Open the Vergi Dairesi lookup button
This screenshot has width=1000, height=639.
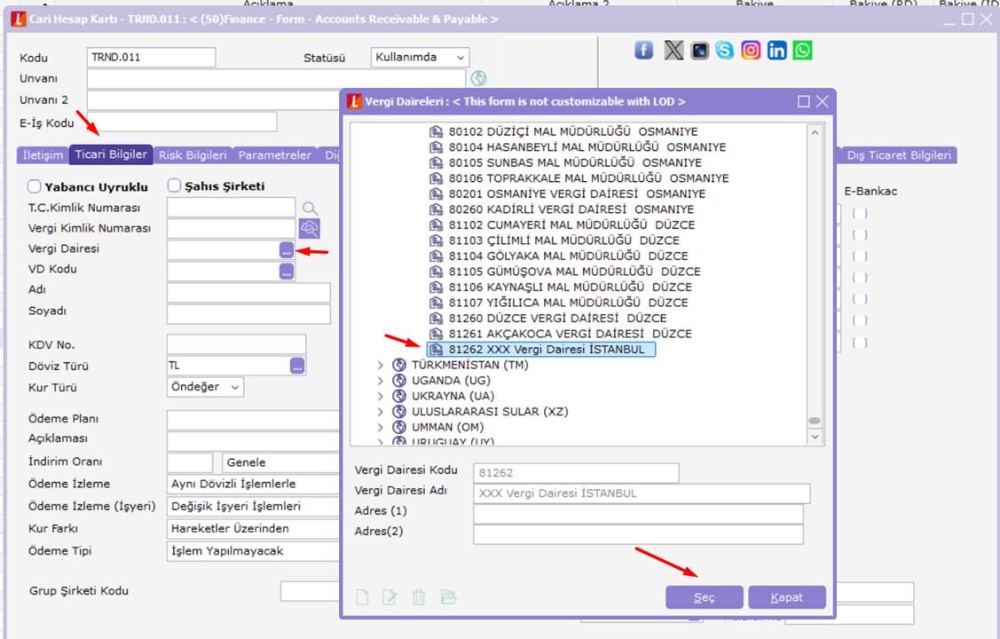[x=286, y=250]
